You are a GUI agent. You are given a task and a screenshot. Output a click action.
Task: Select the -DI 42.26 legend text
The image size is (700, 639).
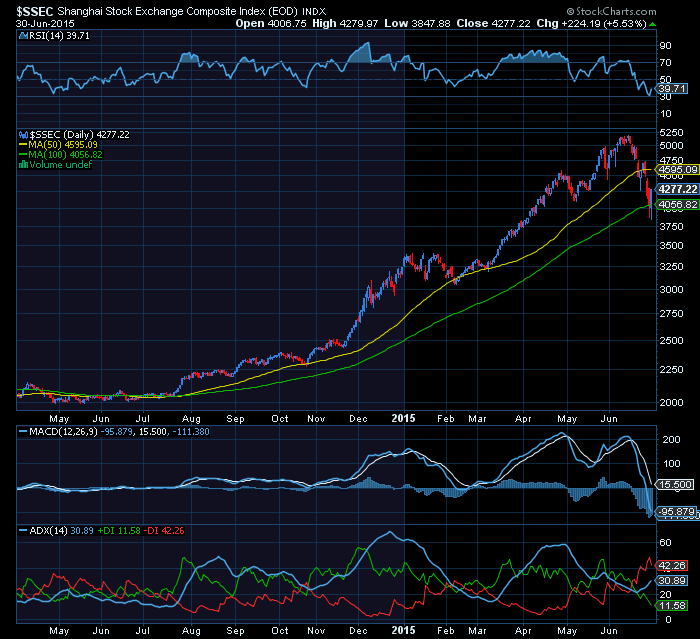pos(163,531)
